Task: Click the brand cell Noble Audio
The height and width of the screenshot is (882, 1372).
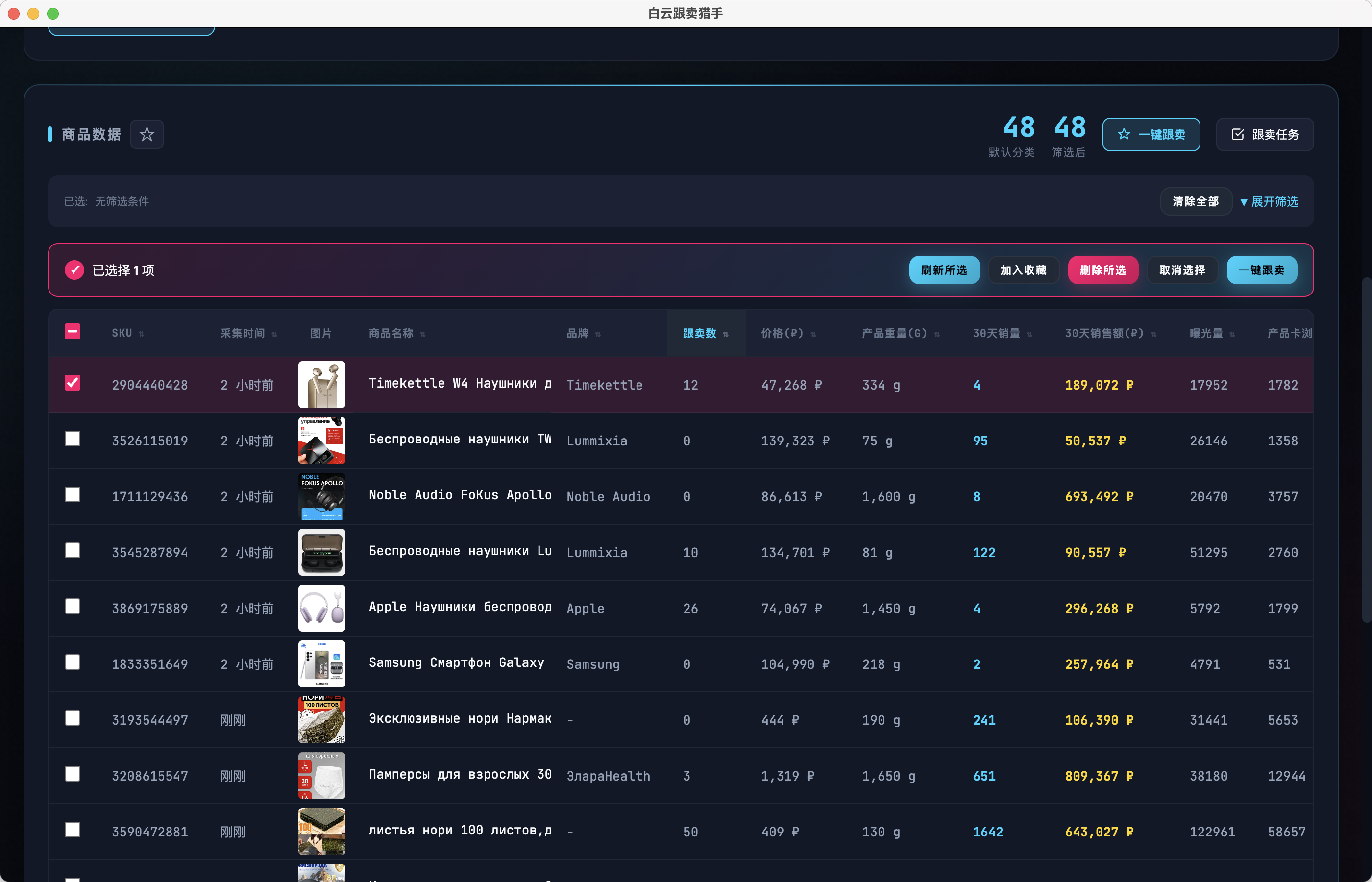Action: 608,496
